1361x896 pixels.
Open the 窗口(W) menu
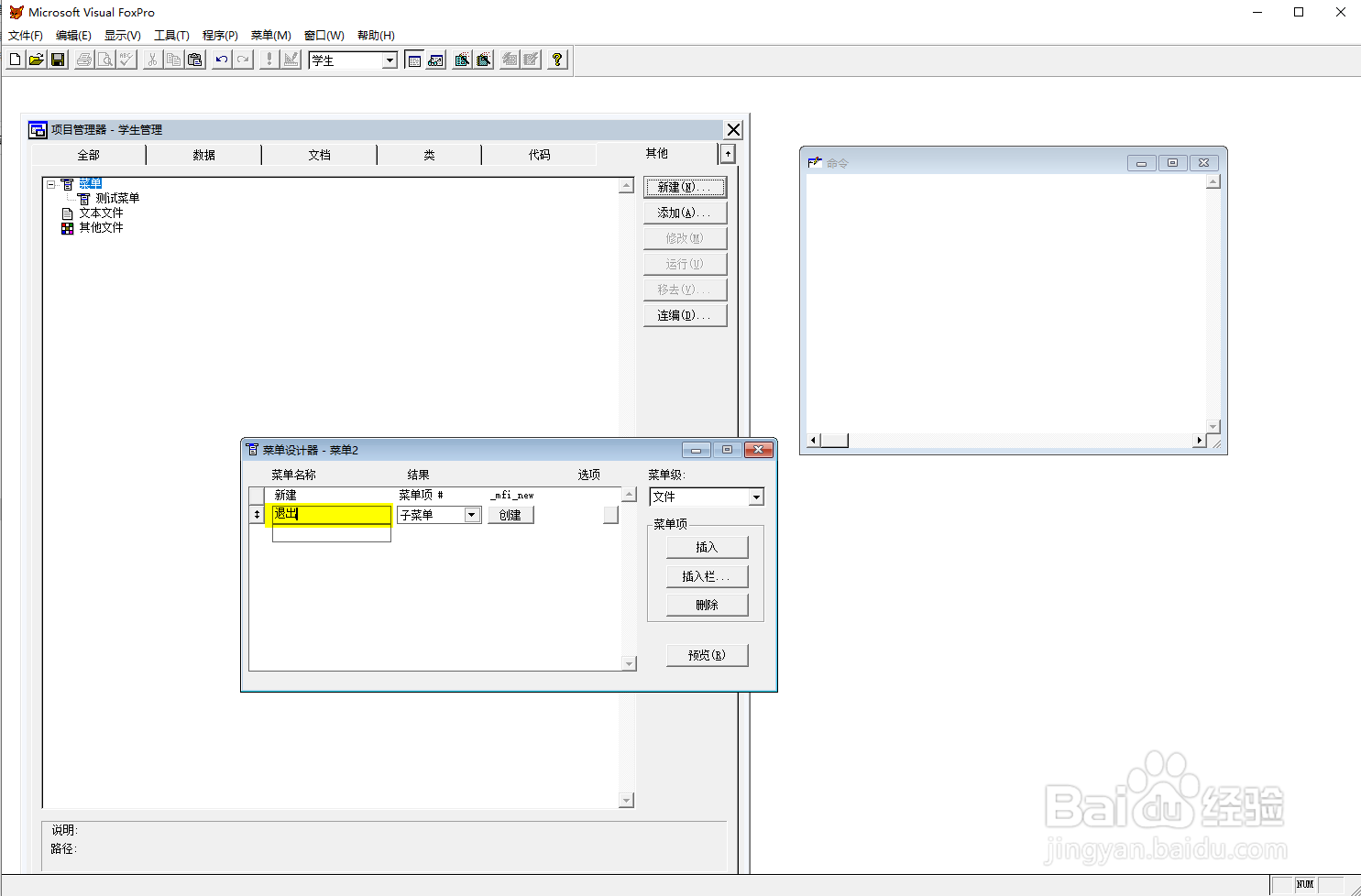[x=324, y=36]
